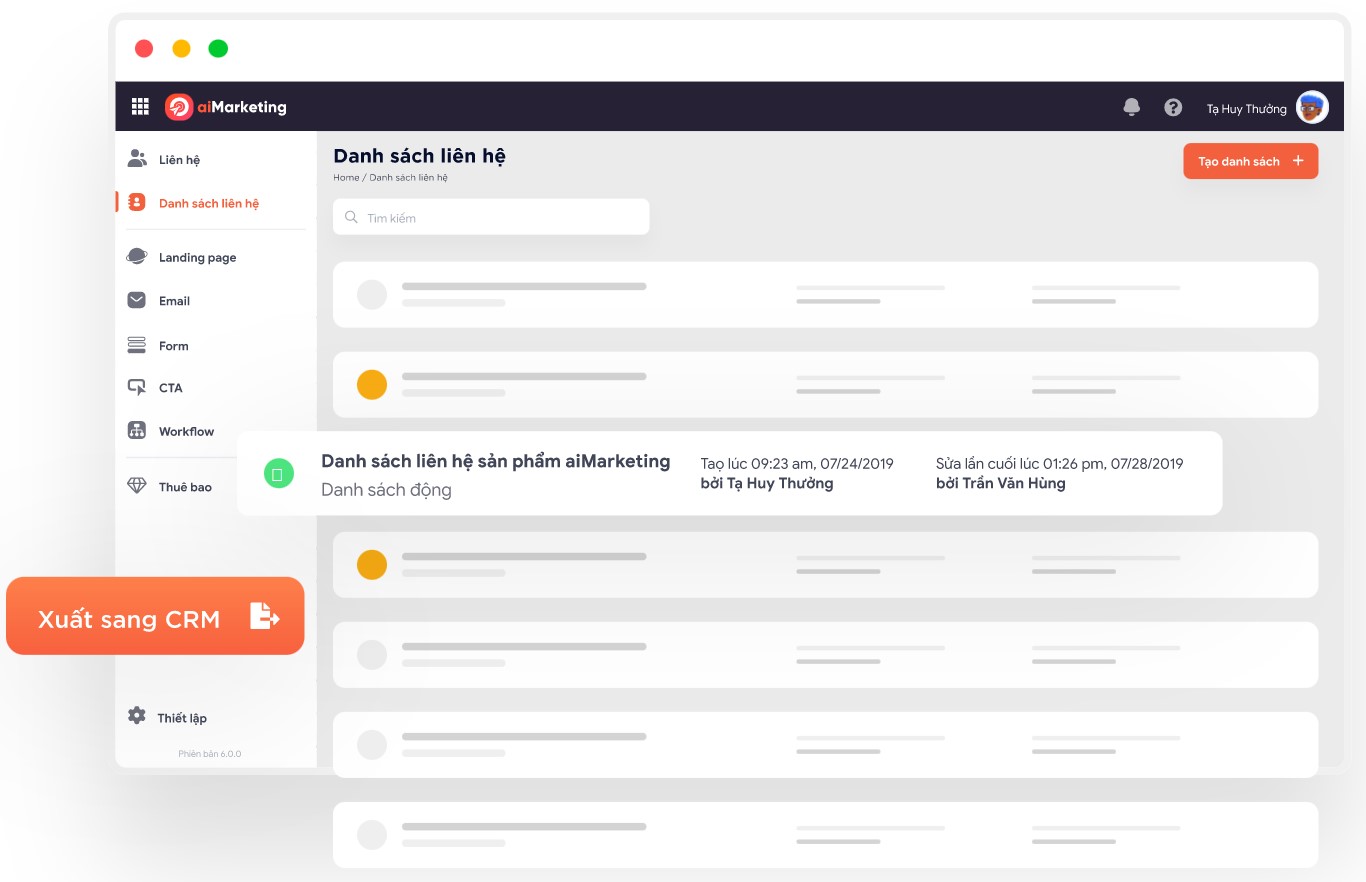
Task: Open the notifications bell
Action: tap(1132, 107)
